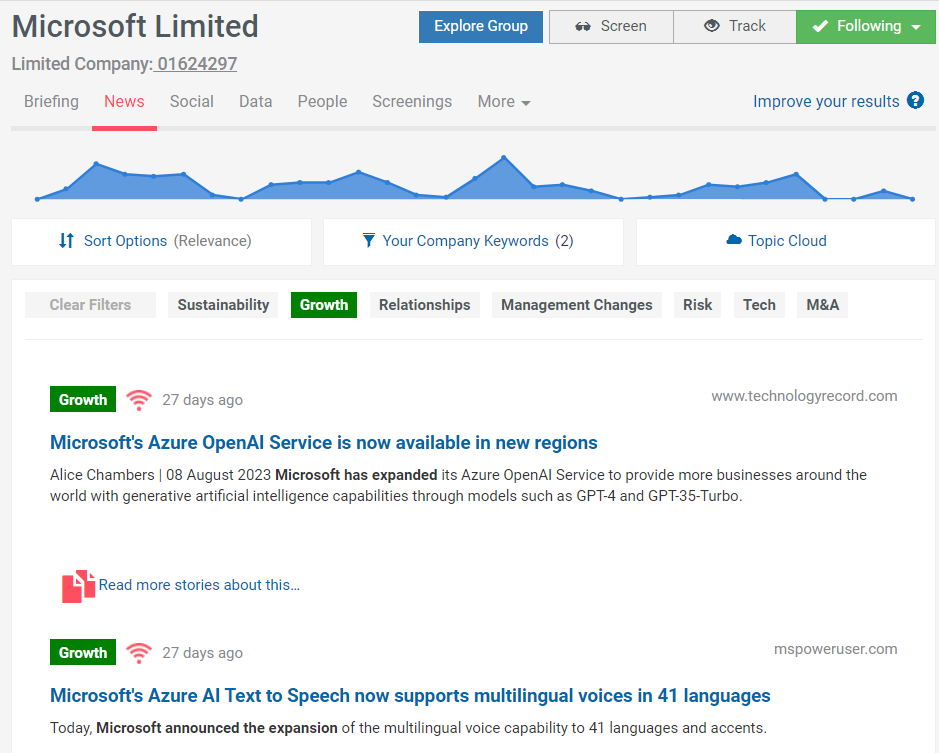Click Read more stories about this
Image resolution: width=939 pixels, height=753 pixels.
(x=199, y=585)
